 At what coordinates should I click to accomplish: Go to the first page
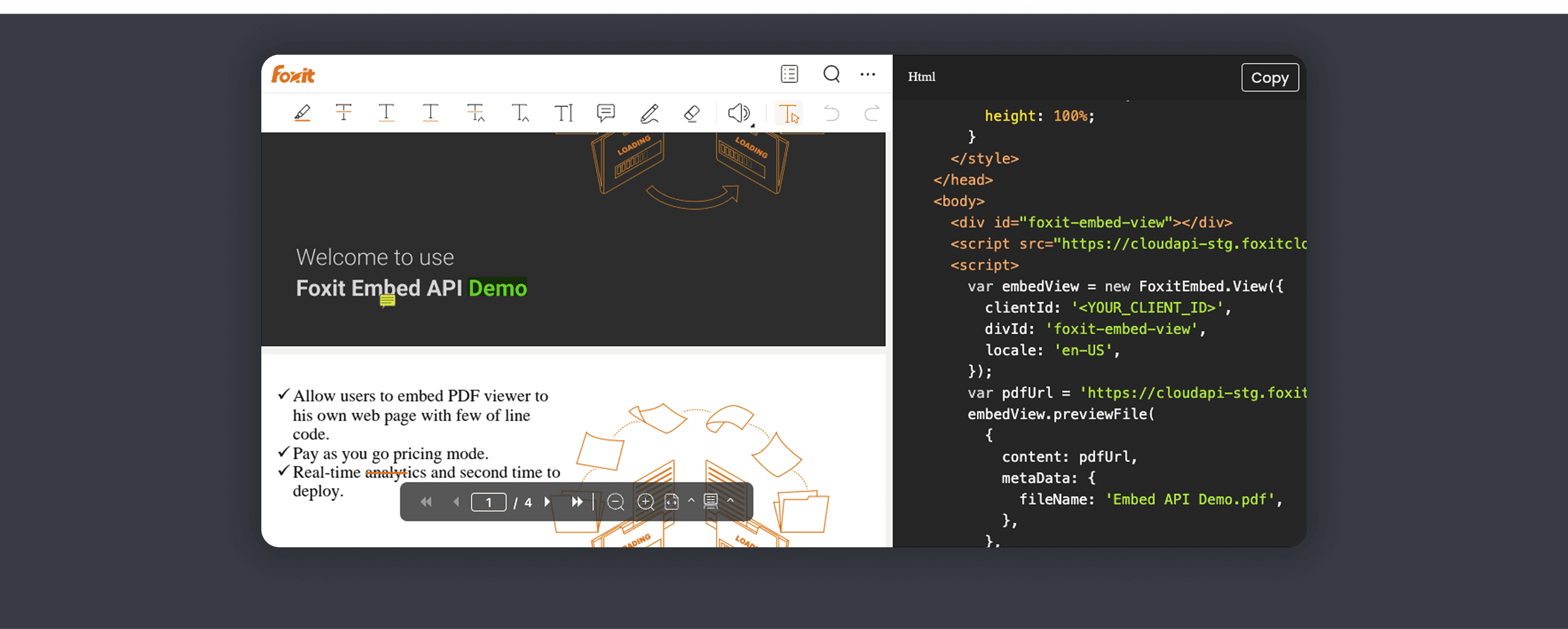click(426, 502)
